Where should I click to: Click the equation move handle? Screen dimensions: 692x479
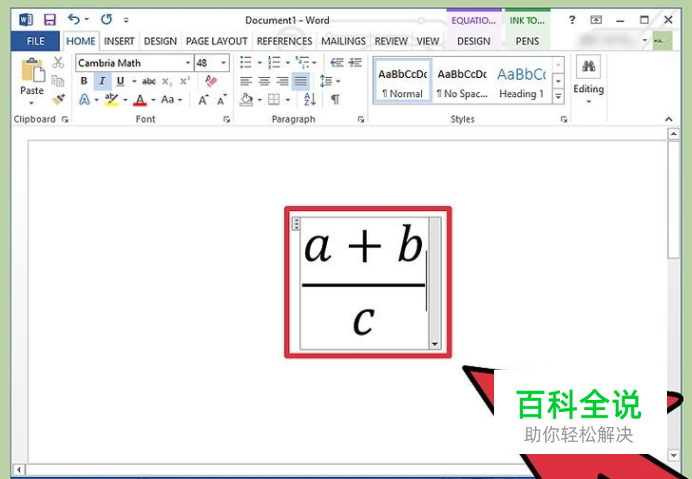(x=296, y=224)
